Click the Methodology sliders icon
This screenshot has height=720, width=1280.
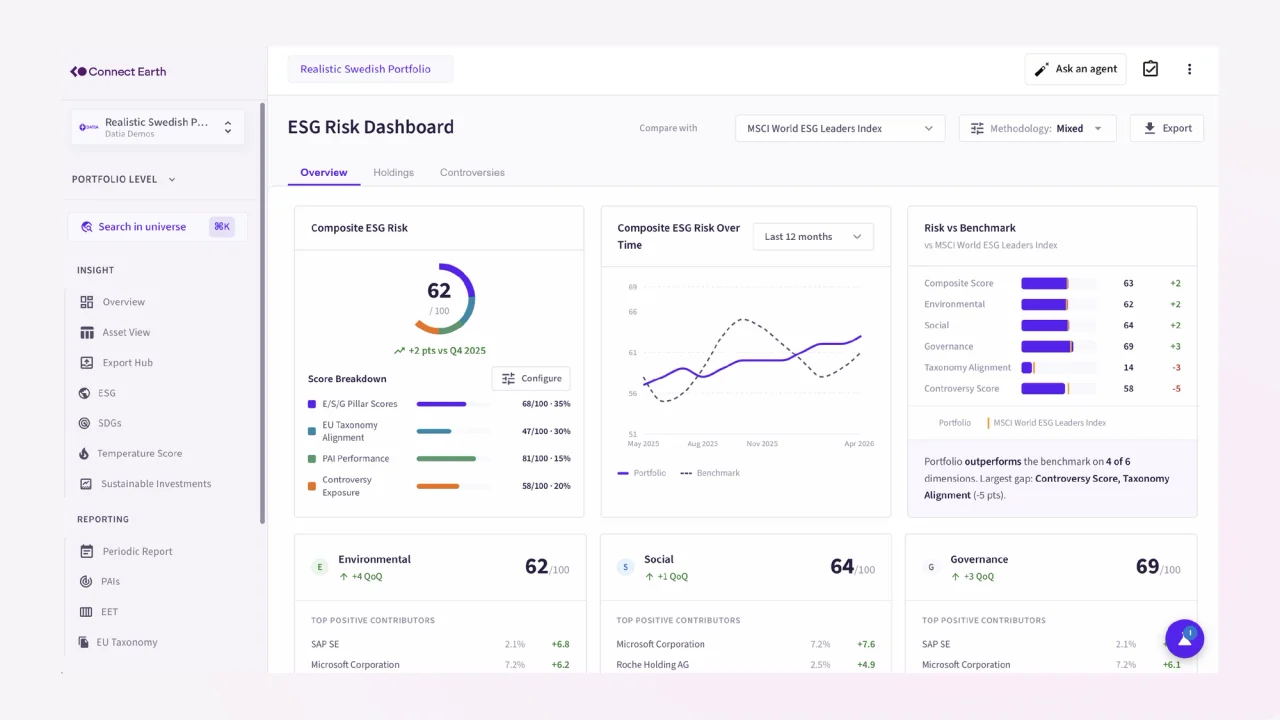click(x=977, y=128)
